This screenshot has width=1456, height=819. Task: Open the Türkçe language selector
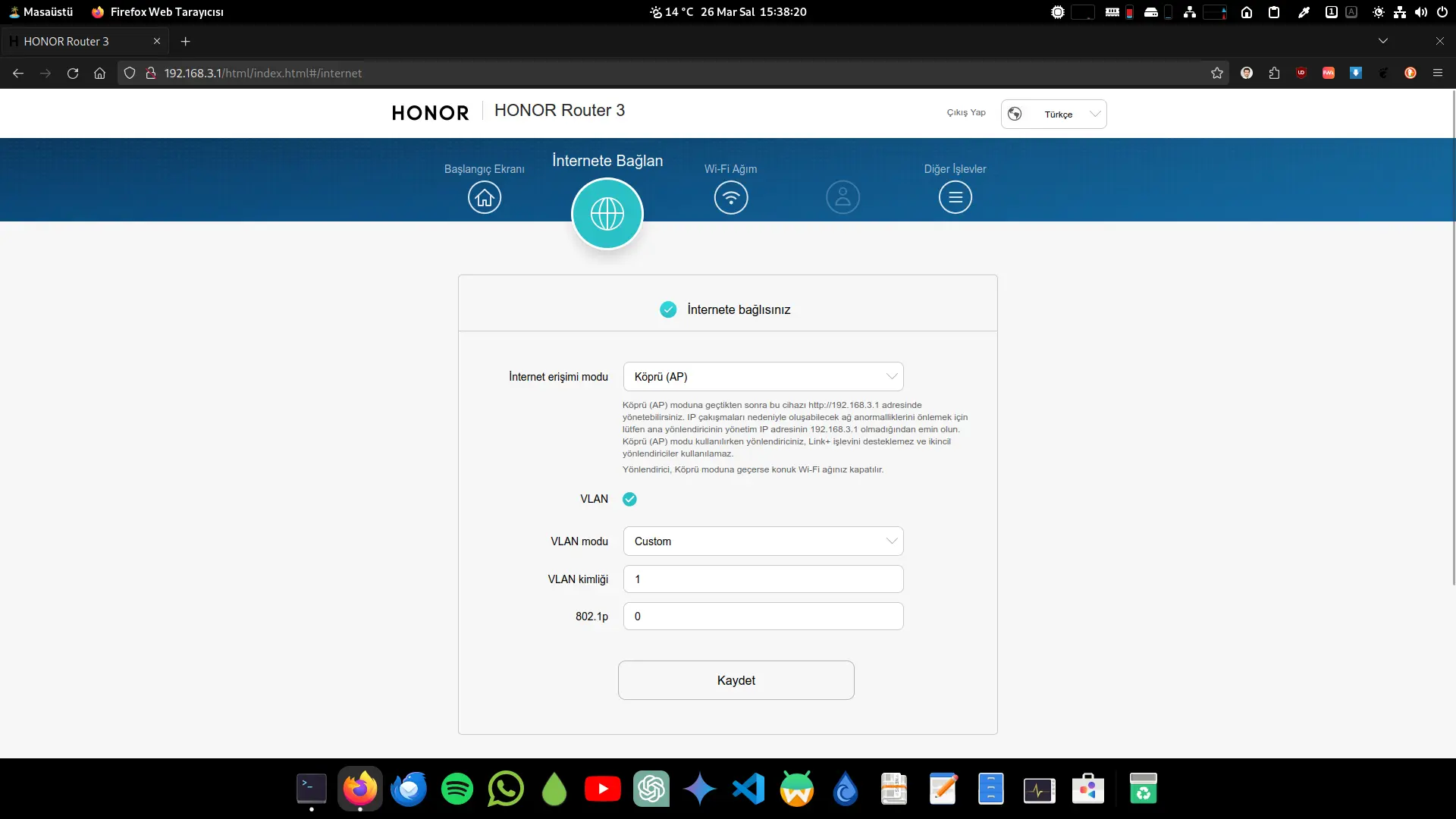(x=1054, y=115)
